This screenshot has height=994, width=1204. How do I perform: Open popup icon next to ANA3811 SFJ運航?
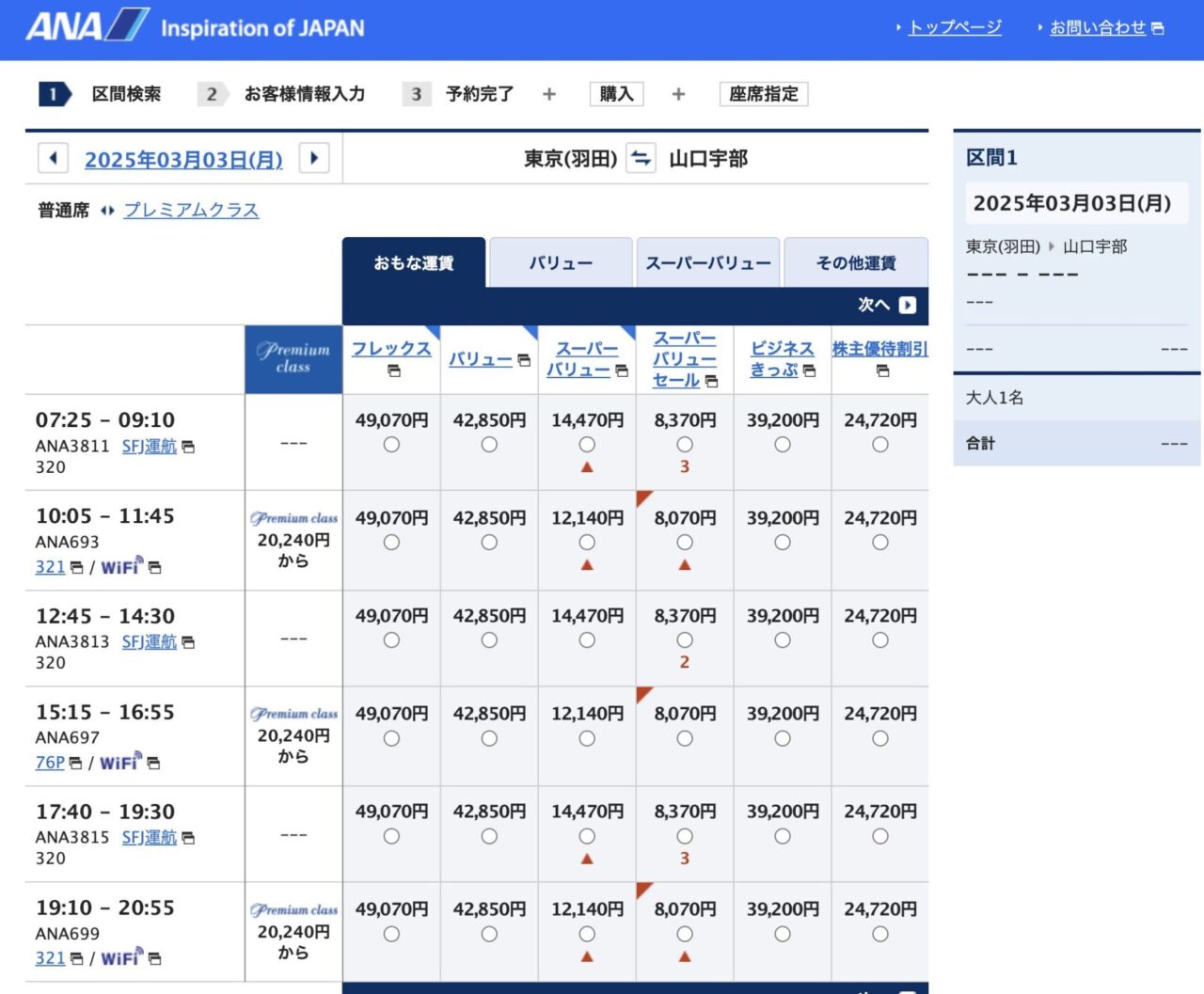[188, 447]
